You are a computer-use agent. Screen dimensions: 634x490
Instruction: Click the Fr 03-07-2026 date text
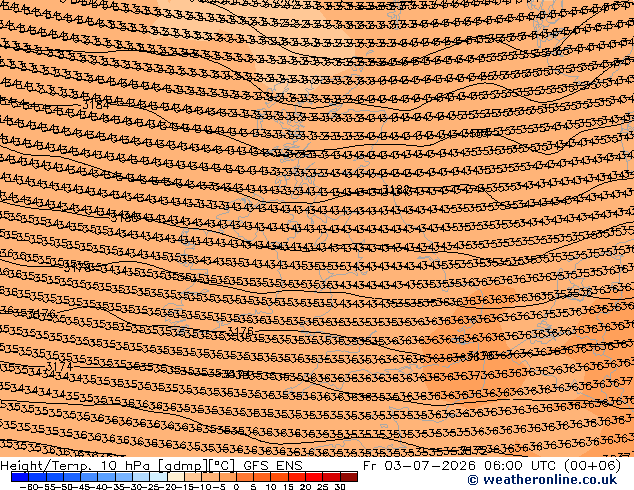click(419, 466)
